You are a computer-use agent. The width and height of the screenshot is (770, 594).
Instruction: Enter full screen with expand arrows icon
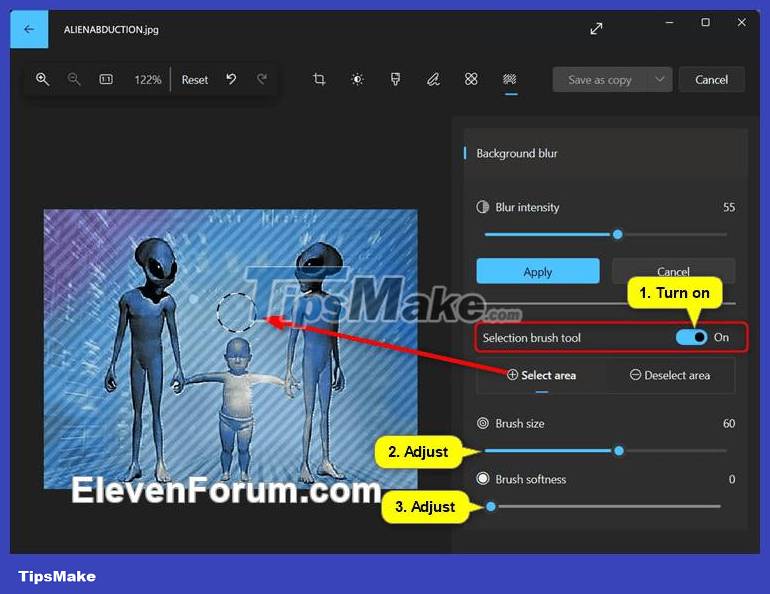tap(596, 29)
